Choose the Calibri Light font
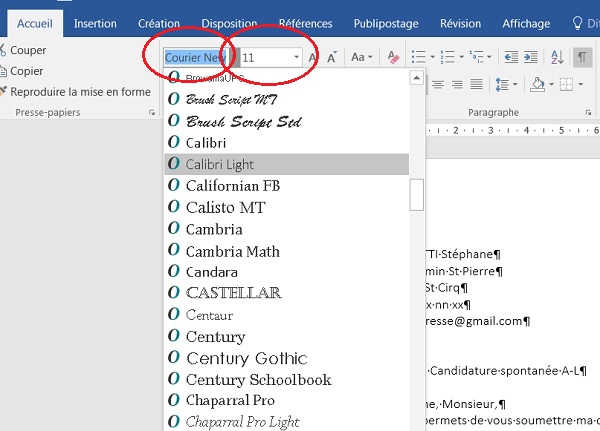 click(x=287, y=164)
